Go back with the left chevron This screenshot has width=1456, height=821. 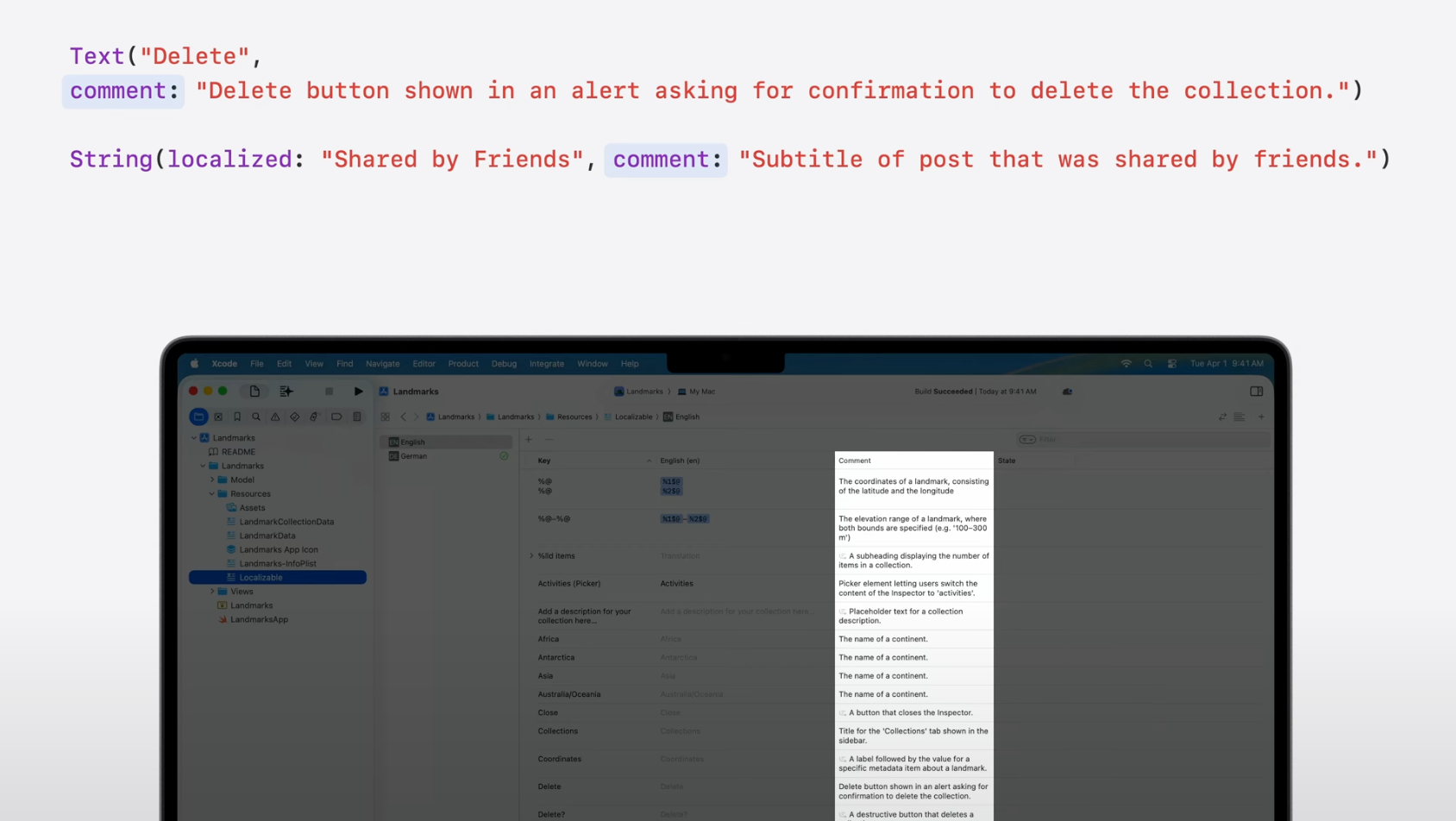pos(403,417)
